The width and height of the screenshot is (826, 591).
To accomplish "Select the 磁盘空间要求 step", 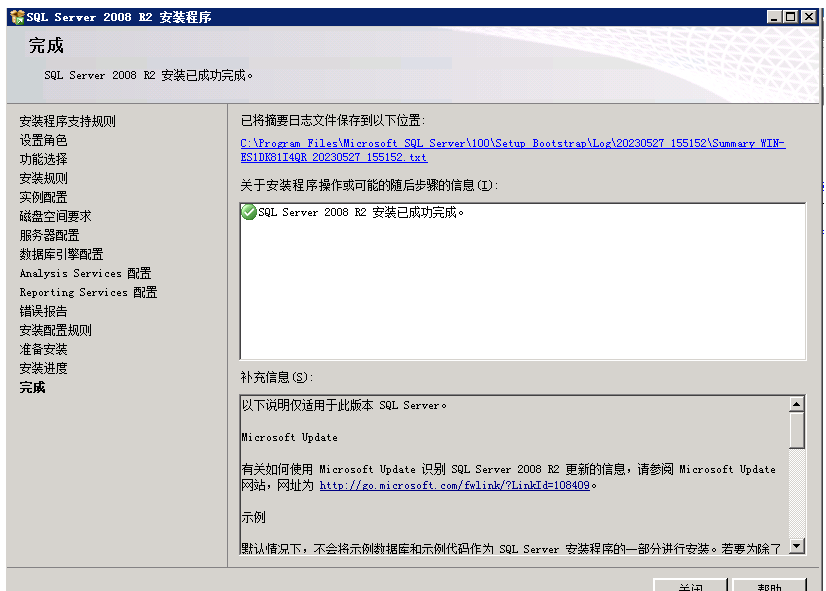I will tap(55, 216).
